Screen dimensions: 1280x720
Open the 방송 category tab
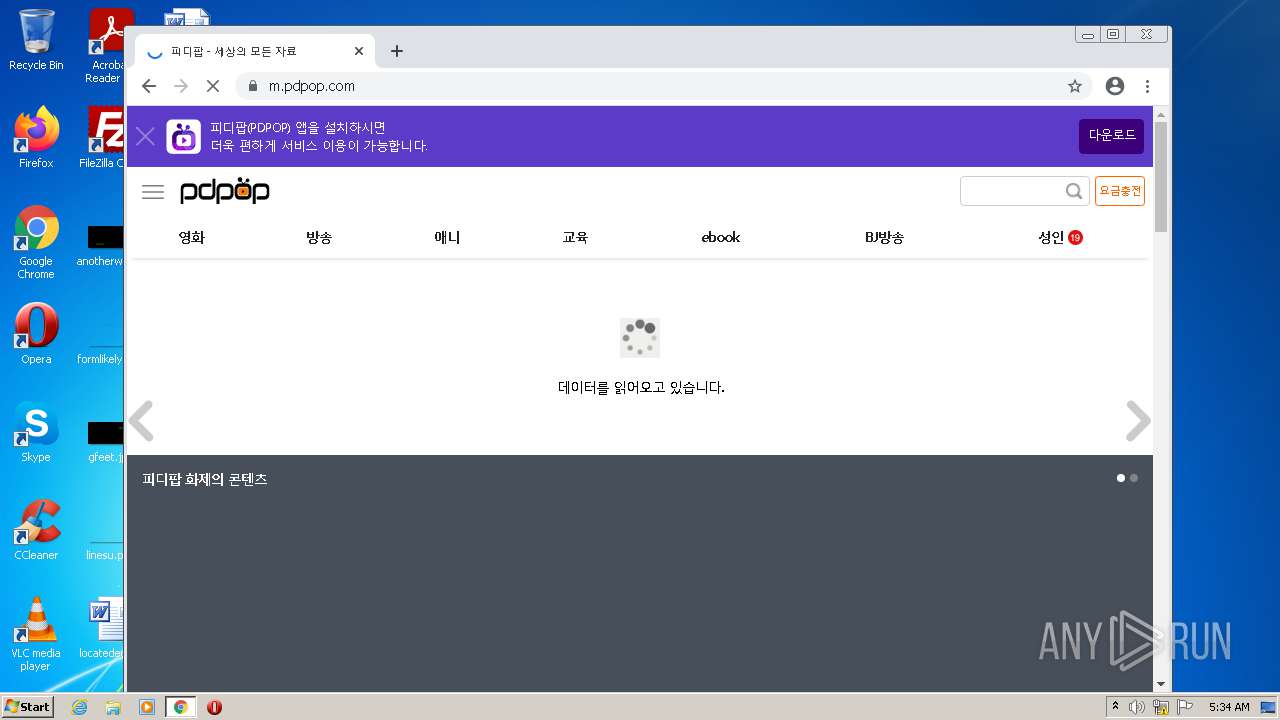click(319, 237)
